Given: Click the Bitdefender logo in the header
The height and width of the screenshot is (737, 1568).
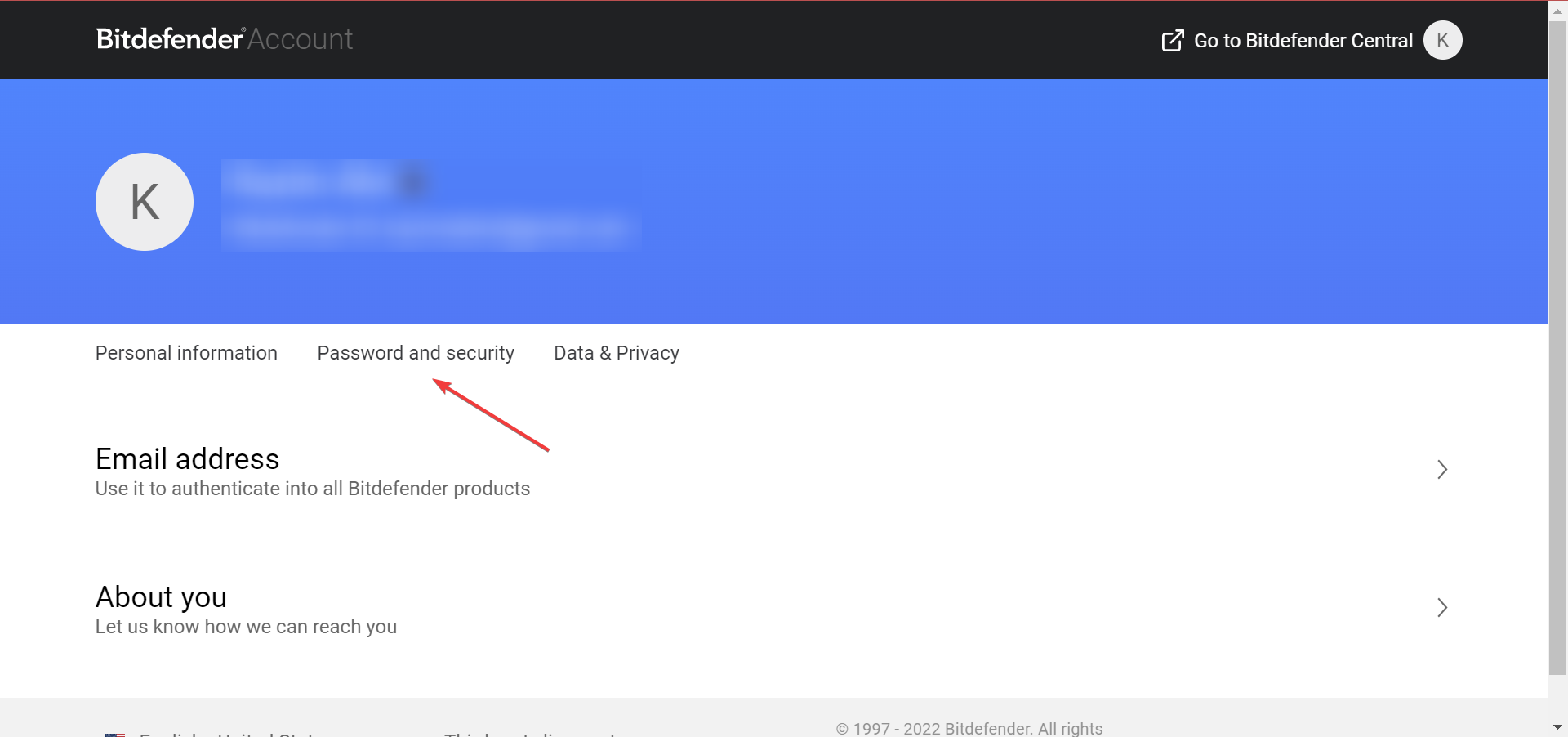Looking at the screenshot, I should tap(170, 39).
